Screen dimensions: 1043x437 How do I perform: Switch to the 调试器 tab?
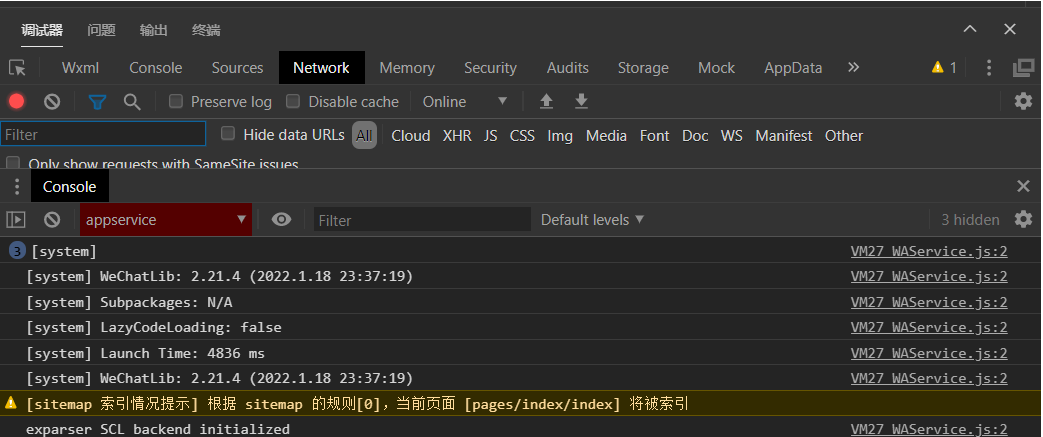(42, 30)
